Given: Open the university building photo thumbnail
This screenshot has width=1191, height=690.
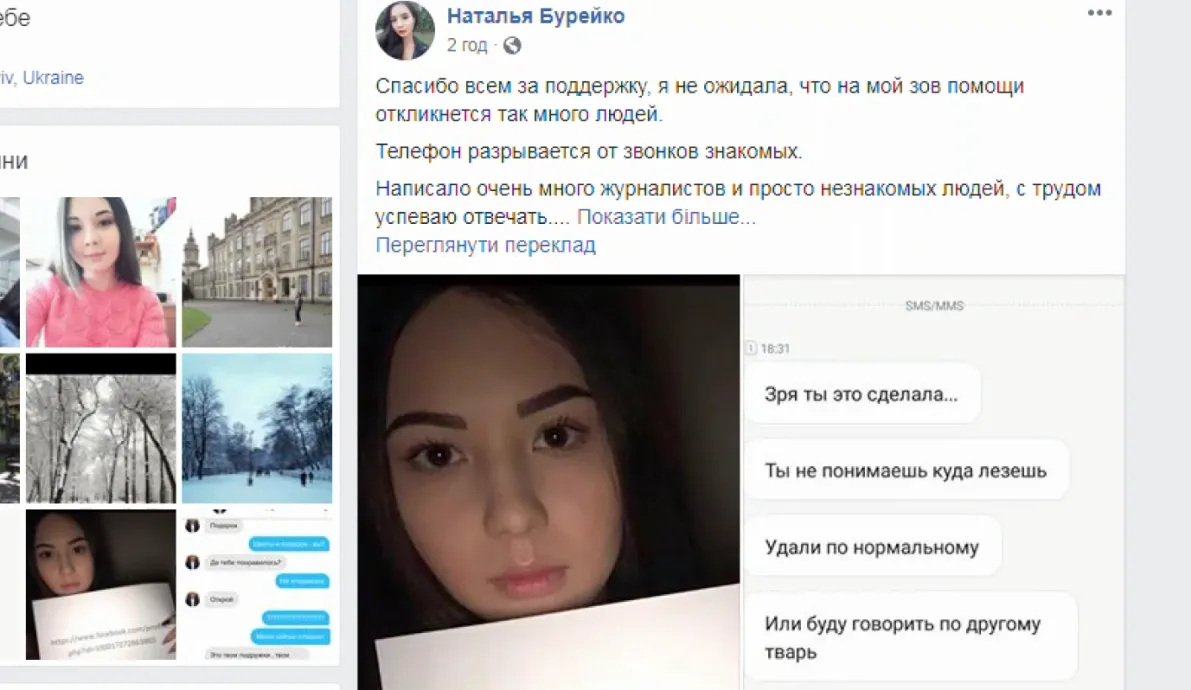Looking at the screenshot, I should (257, 272).
